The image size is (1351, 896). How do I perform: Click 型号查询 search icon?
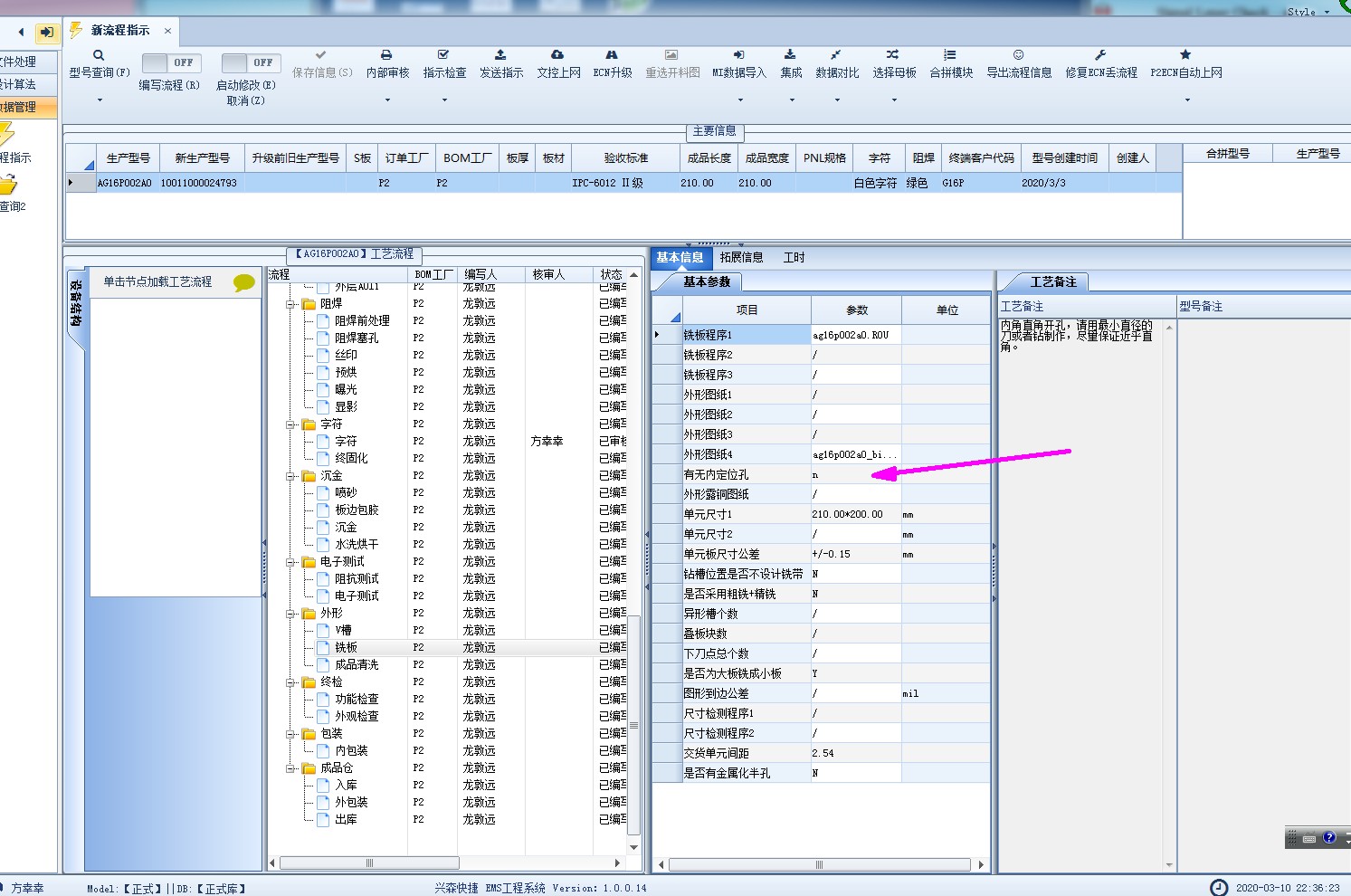(99, 55)
